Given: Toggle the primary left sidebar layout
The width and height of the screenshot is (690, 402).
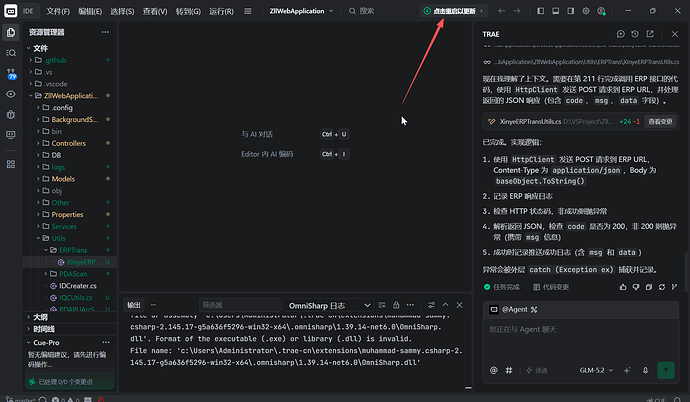Looking at the screenshot, I should pos(541,11).
